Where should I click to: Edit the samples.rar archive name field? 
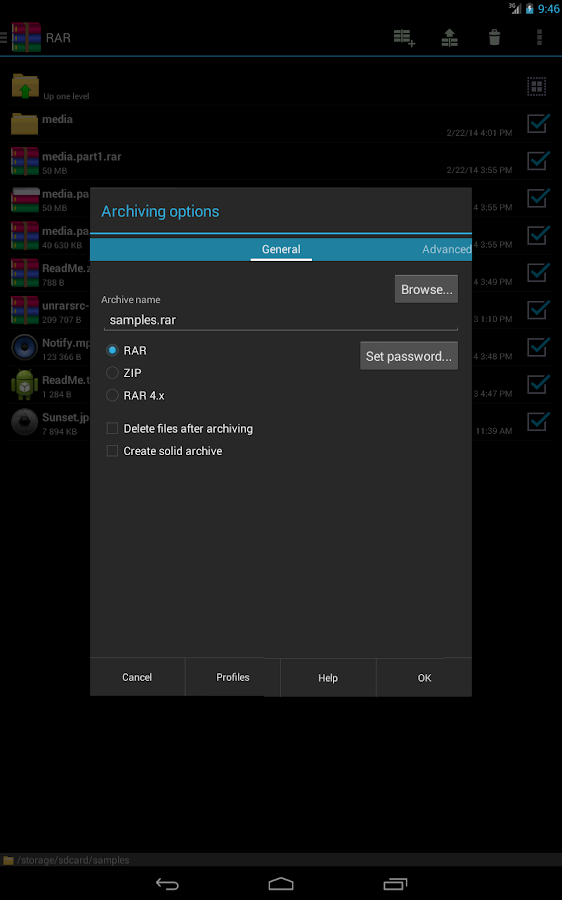pyautogui.click(x=281, y=320)
